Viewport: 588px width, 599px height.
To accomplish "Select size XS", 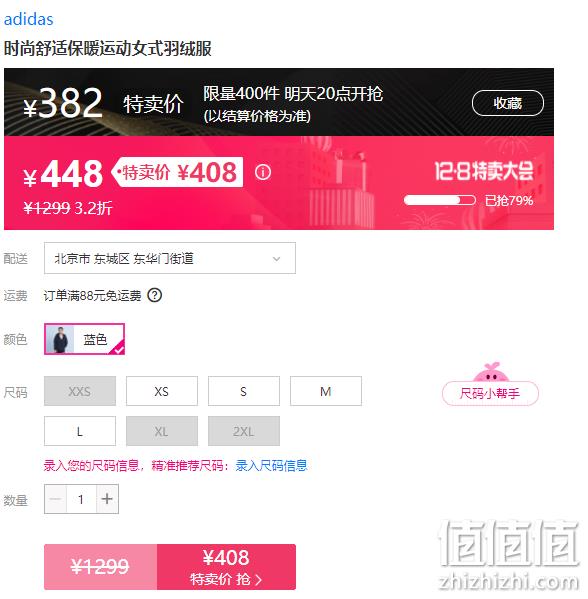I will [x=162, y=391].
